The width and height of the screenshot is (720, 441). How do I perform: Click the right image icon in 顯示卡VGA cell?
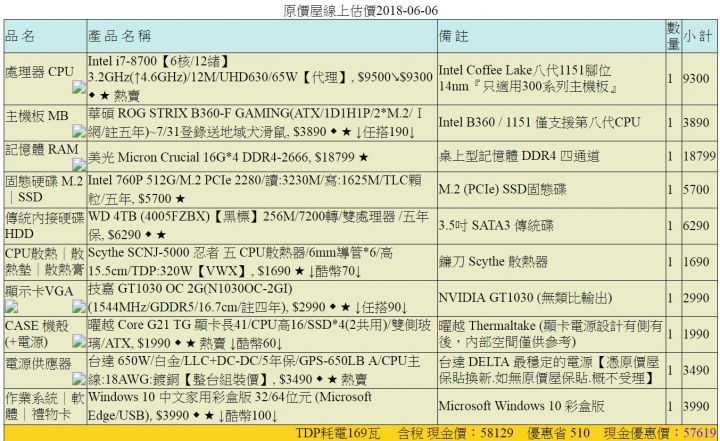(79, 306)
